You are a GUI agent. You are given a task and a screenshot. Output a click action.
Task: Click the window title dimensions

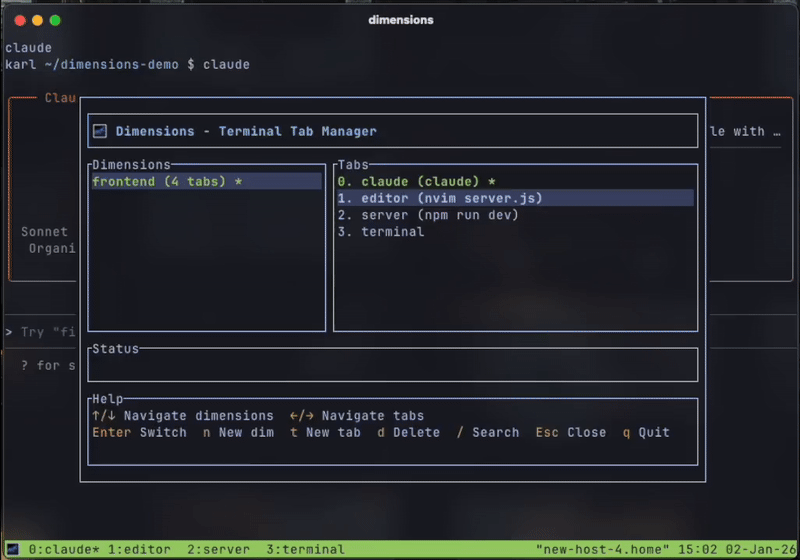401,20
